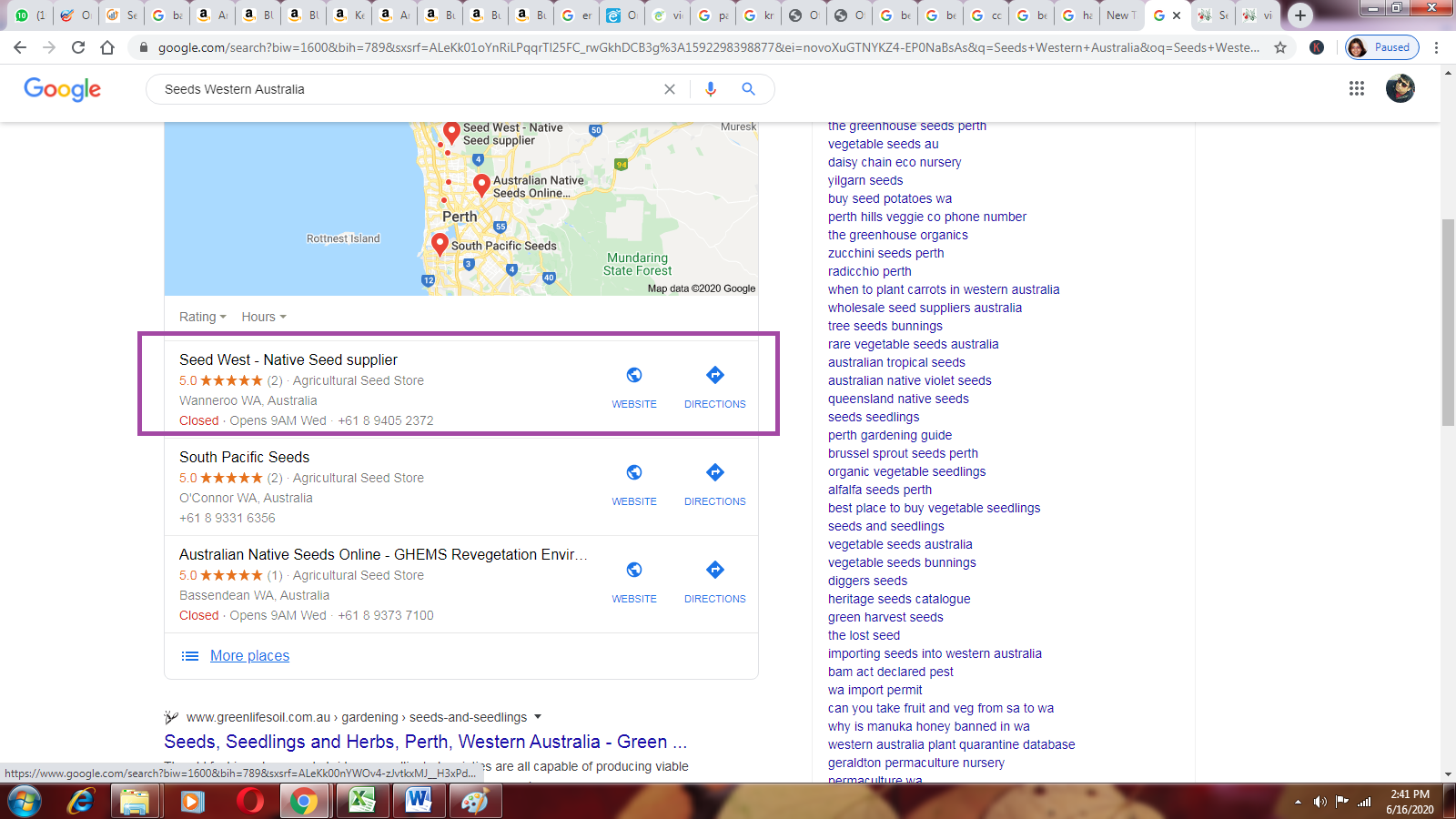Click Australian Native Seeds Online map pin
The width and height of the screenshot is (1456, 819).
click(482, 186)
